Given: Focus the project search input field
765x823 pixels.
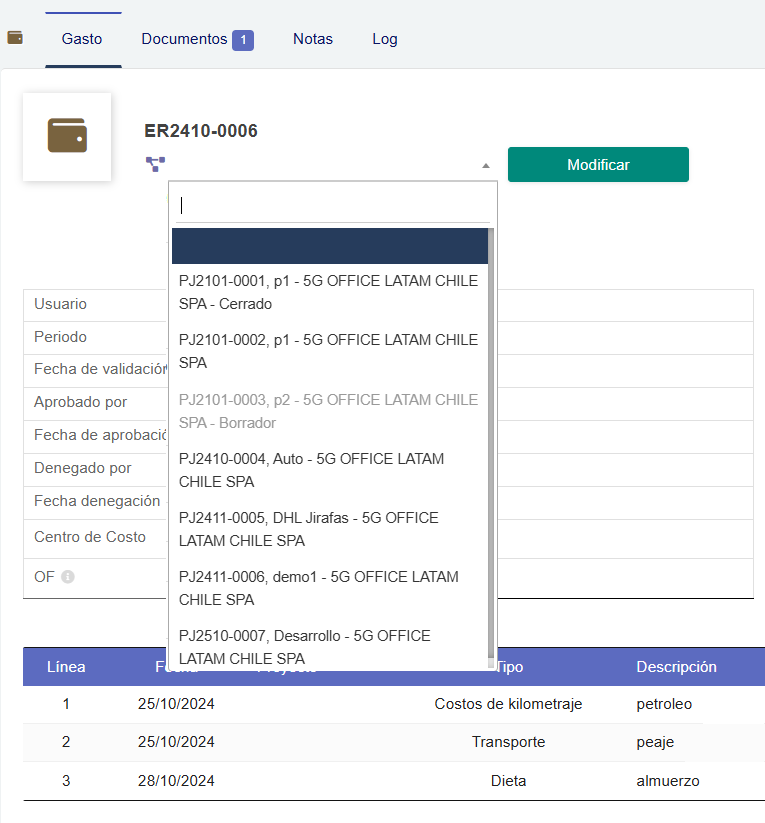Looking at the screenshot, I should (332, 205).
